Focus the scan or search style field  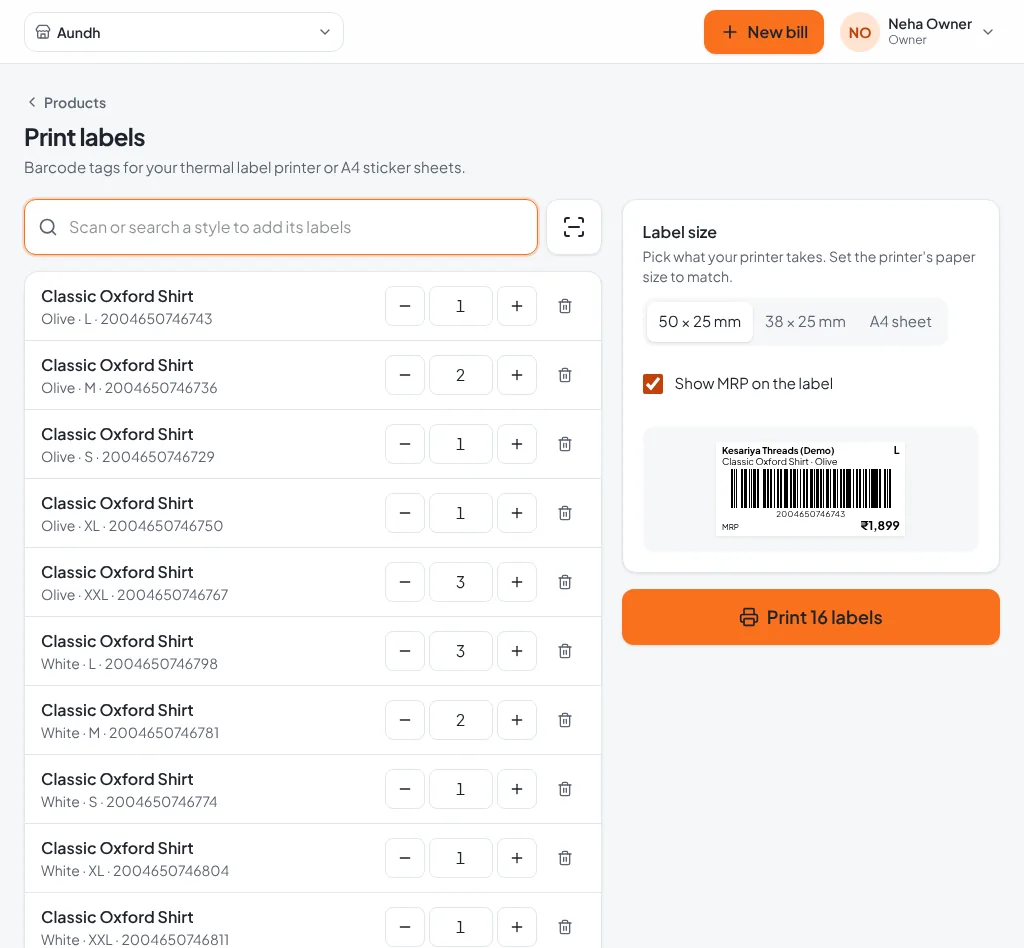click(x=281, y=227)
